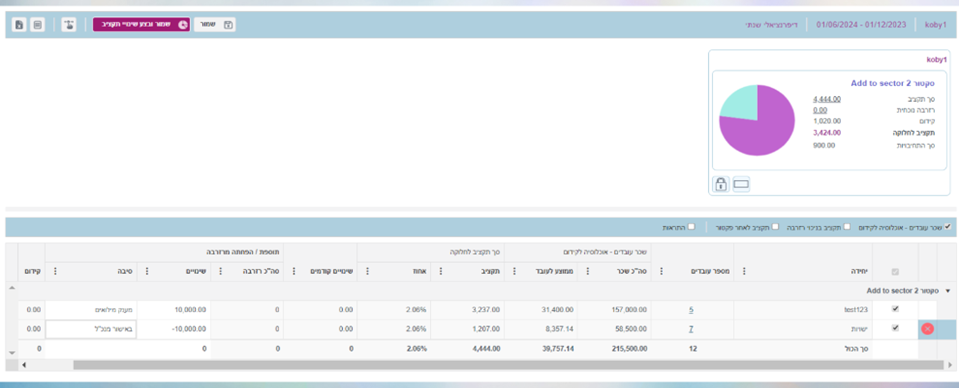Click the hierarchy tree icon in toolbar
The height and width of the screenshot is (388, 959).
tap(69, 25)
